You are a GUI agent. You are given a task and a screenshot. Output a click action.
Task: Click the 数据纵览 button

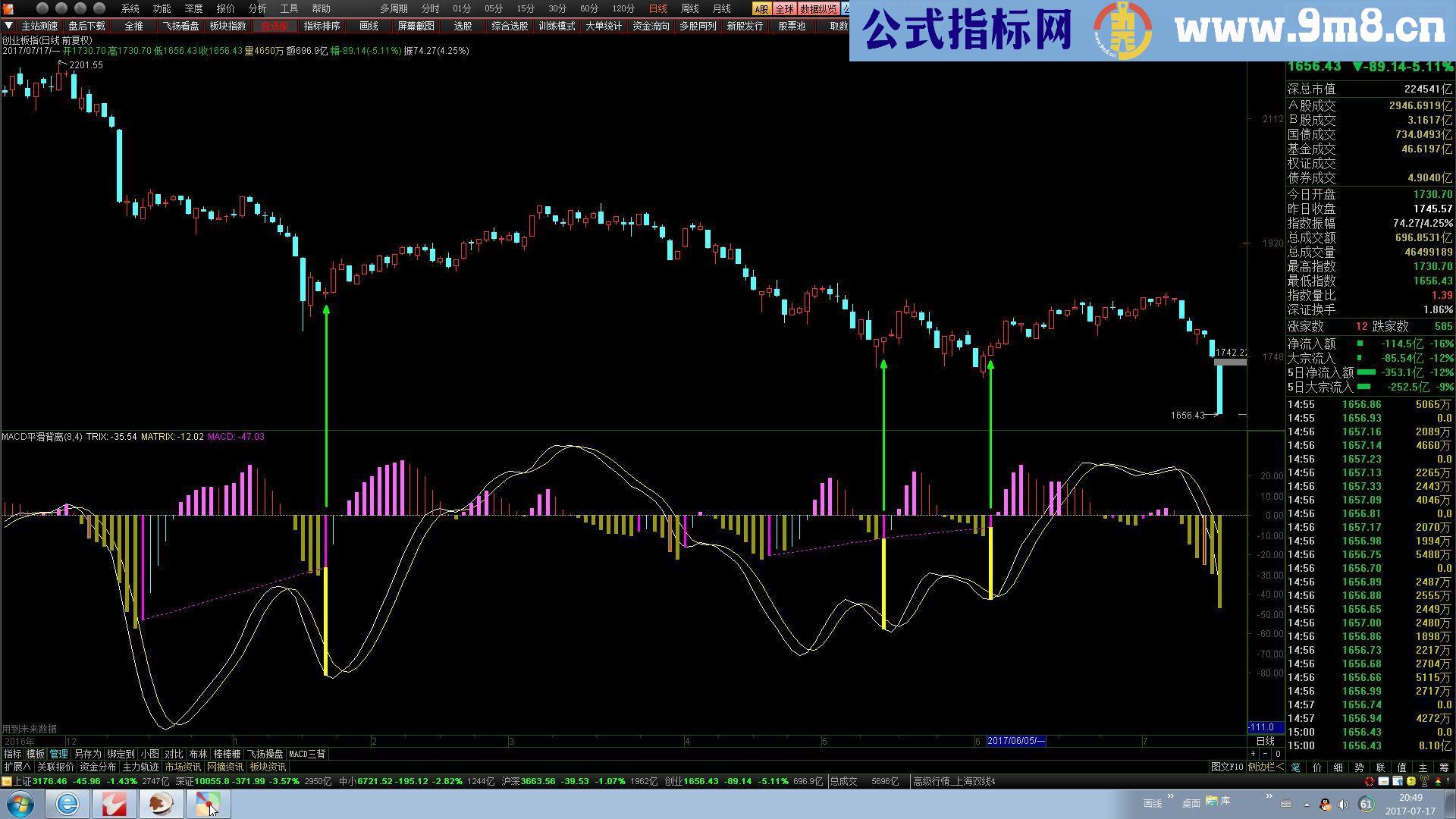(818, 8)
